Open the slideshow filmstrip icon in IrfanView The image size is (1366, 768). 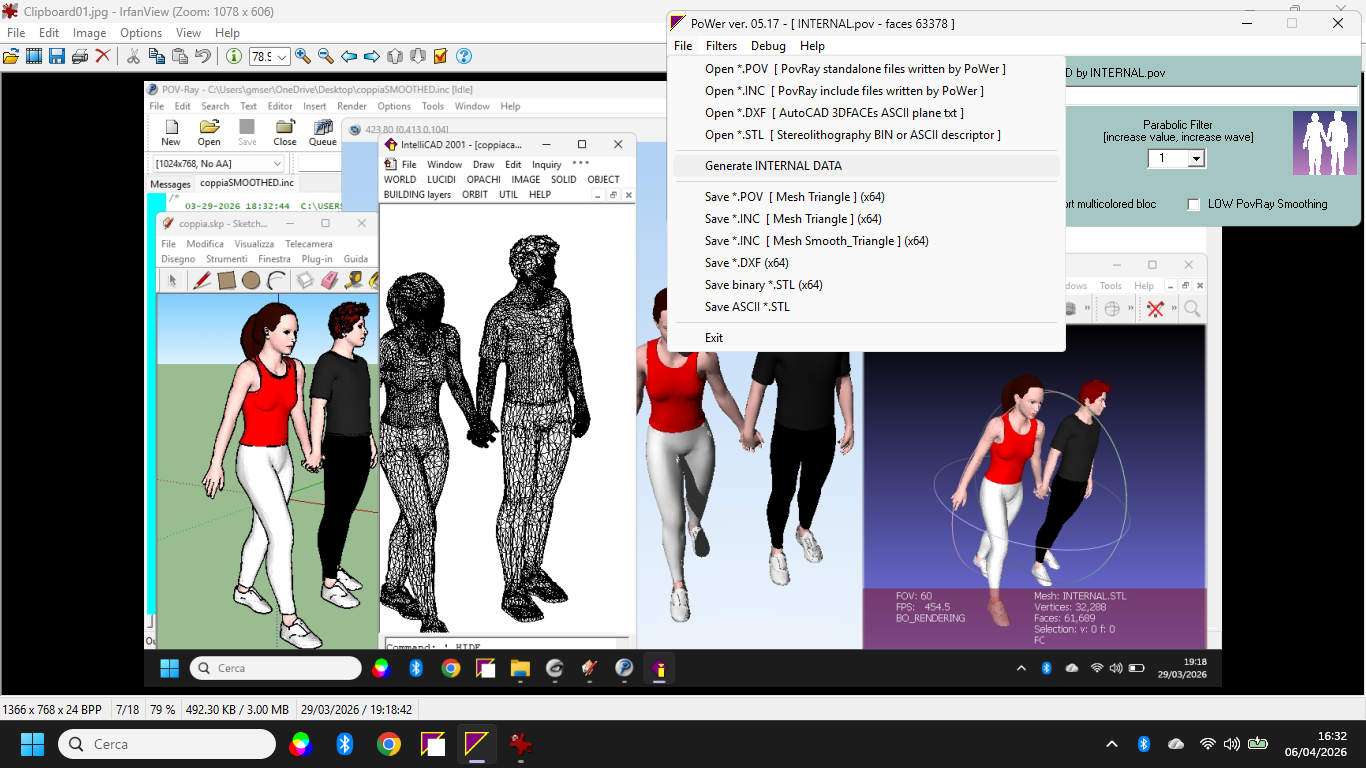(34, 57)
